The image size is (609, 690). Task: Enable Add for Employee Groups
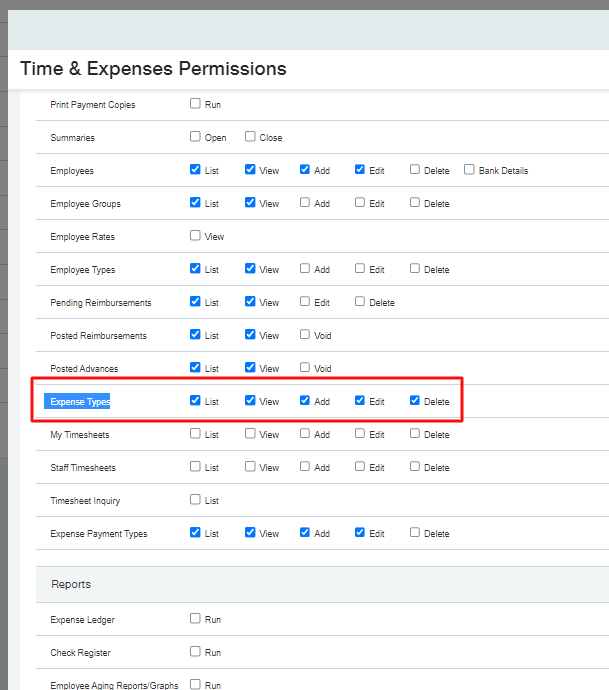[304, 202]
